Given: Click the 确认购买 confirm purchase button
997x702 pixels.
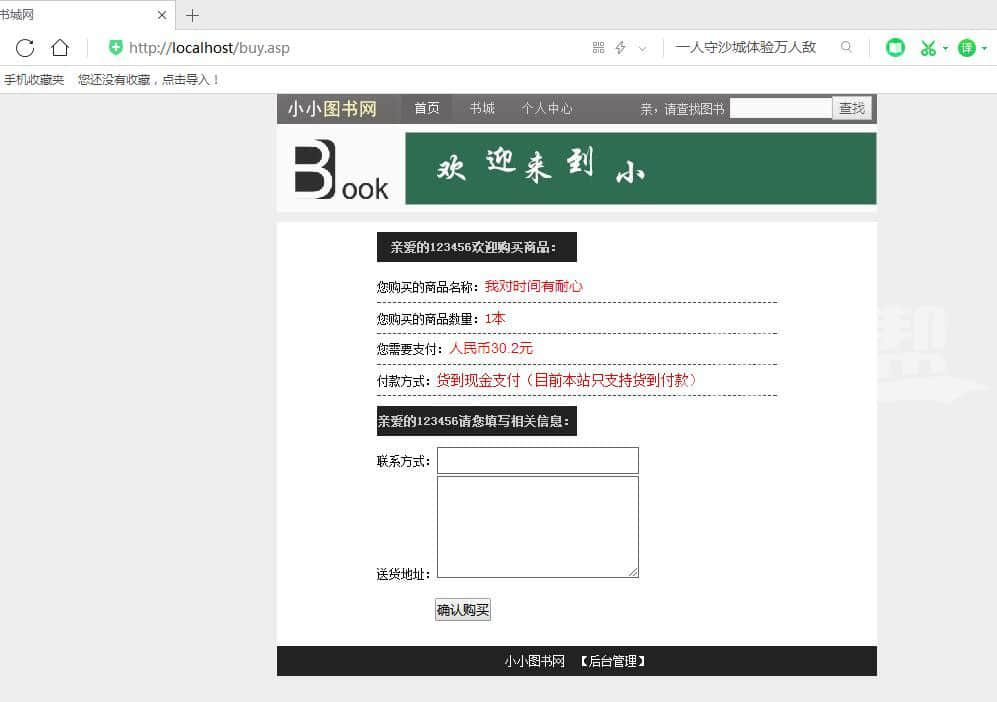Looking at the screenshot, I should 463,610.
